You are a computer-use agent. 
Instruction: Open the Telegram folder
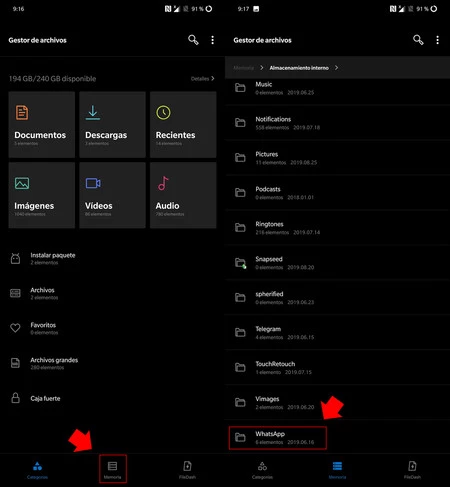click(337, 333)
